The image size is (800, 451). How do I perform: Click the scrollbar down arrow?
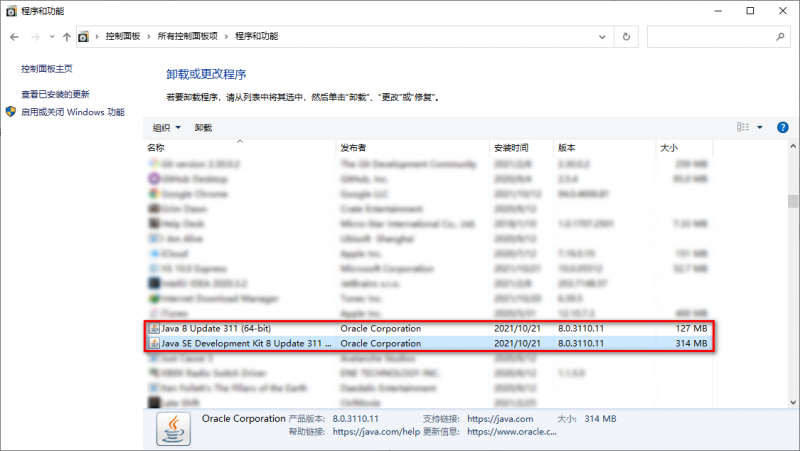click(x=793, y=402)
